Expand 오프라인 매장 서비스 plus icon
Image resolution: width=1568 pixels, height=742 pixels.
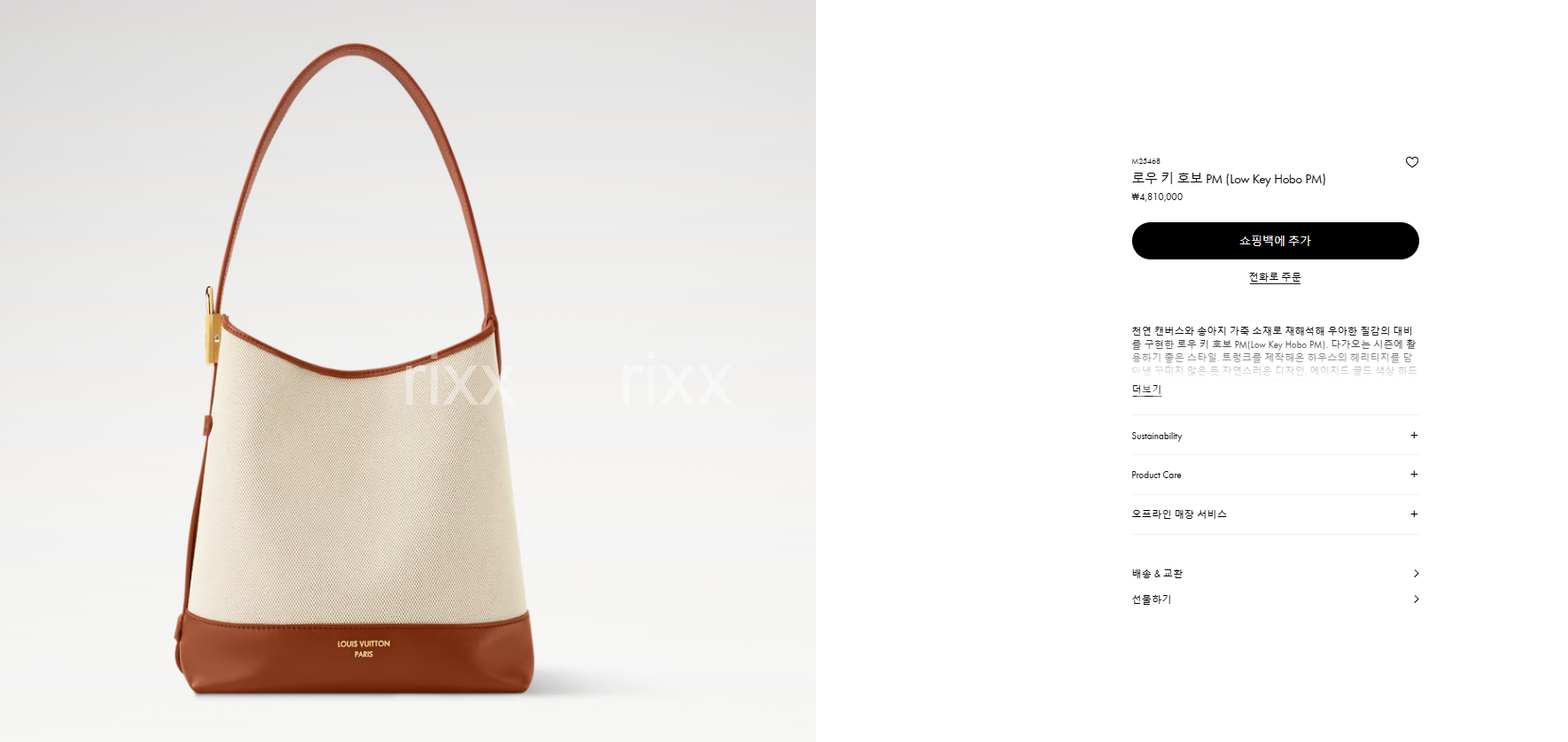(1414, 514)
